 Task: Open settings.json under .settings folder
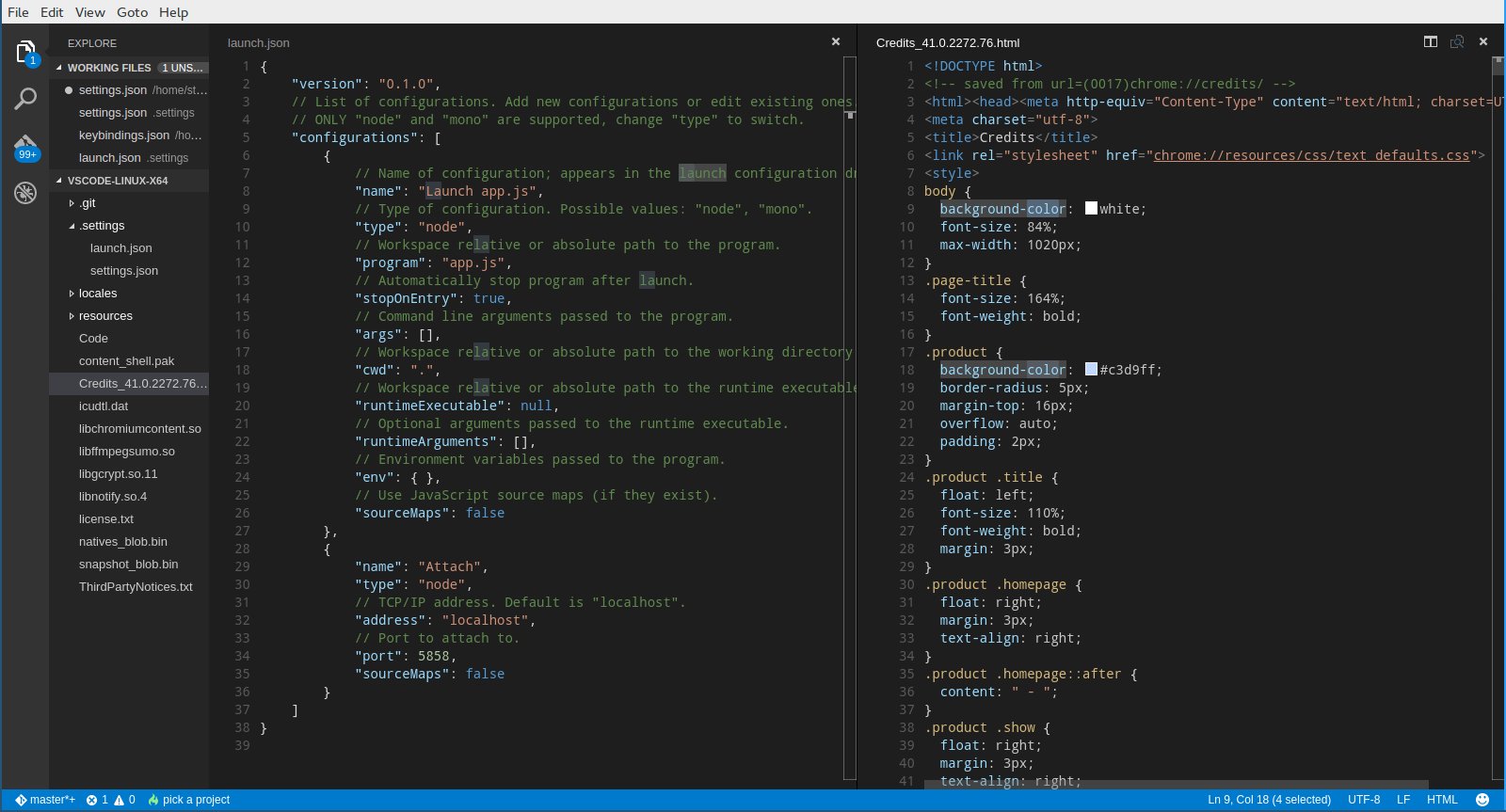pyautogui.click(x=129, y=271)
